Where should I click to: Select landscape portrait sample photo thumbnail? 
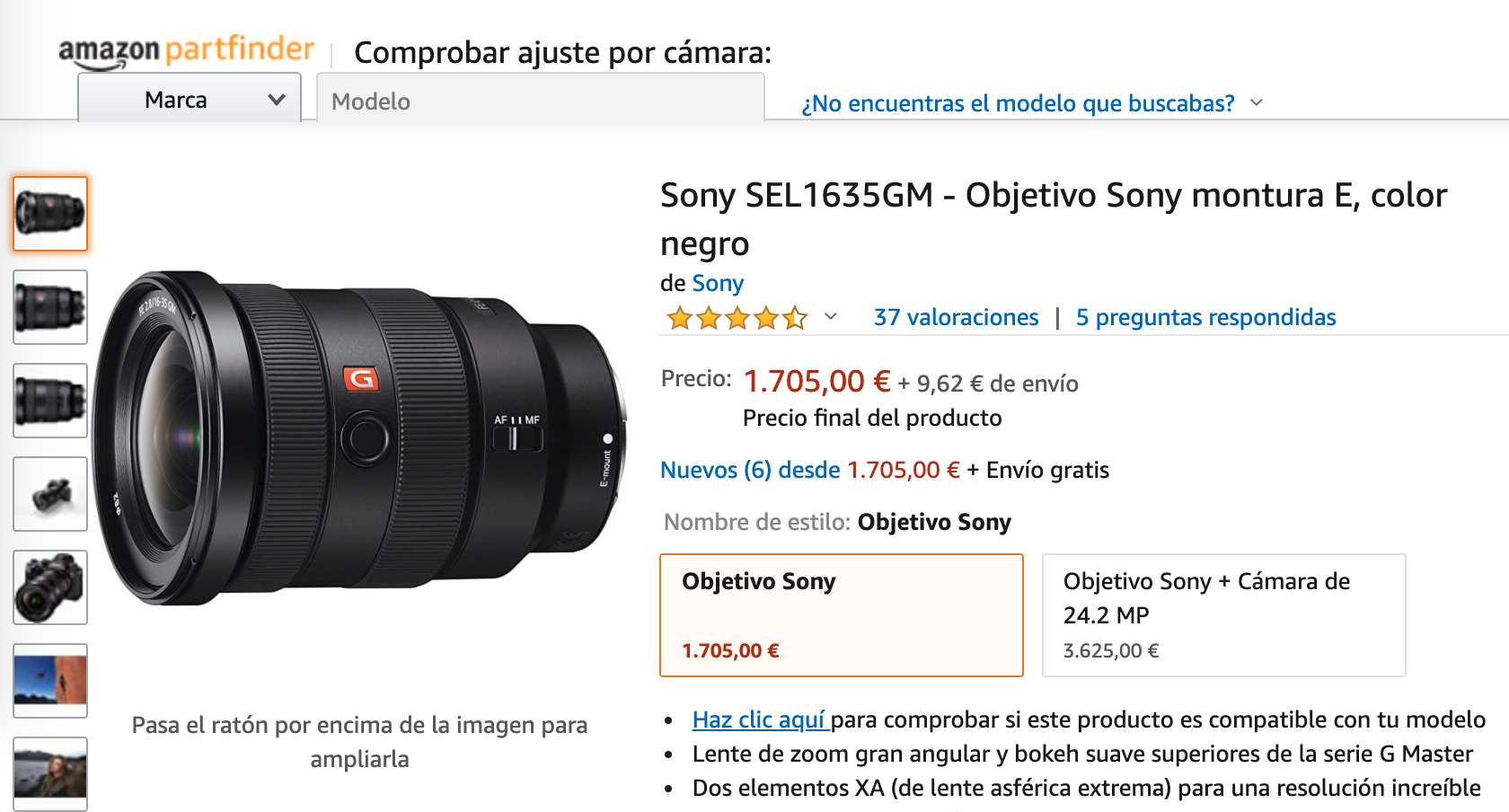[x=50, y=773]
